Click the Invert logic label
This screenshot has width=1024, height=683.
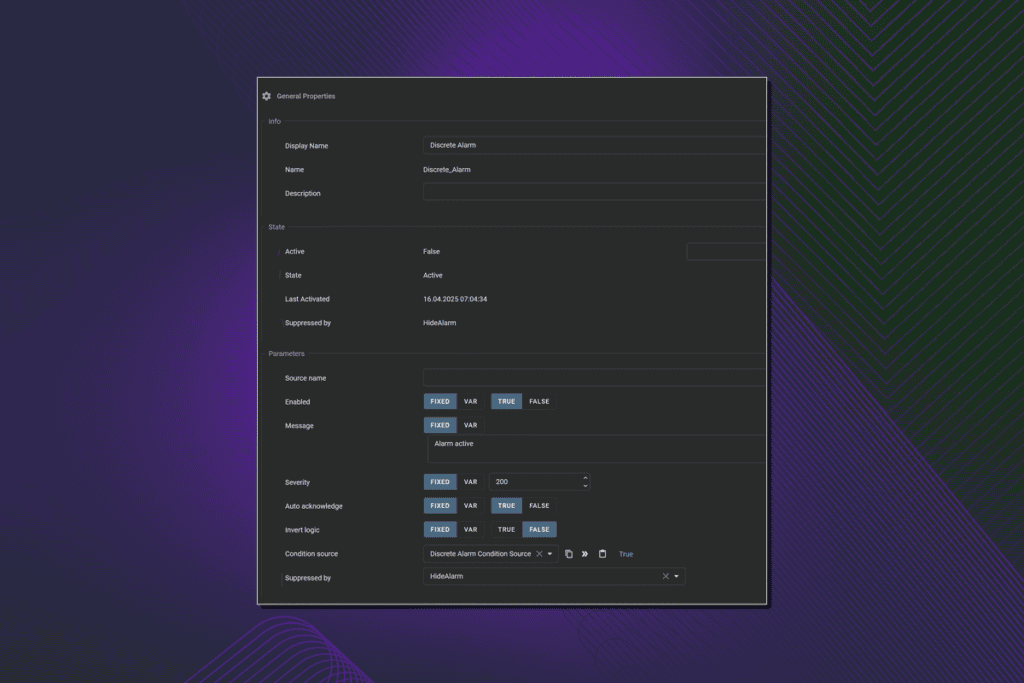tap(302, 530)
